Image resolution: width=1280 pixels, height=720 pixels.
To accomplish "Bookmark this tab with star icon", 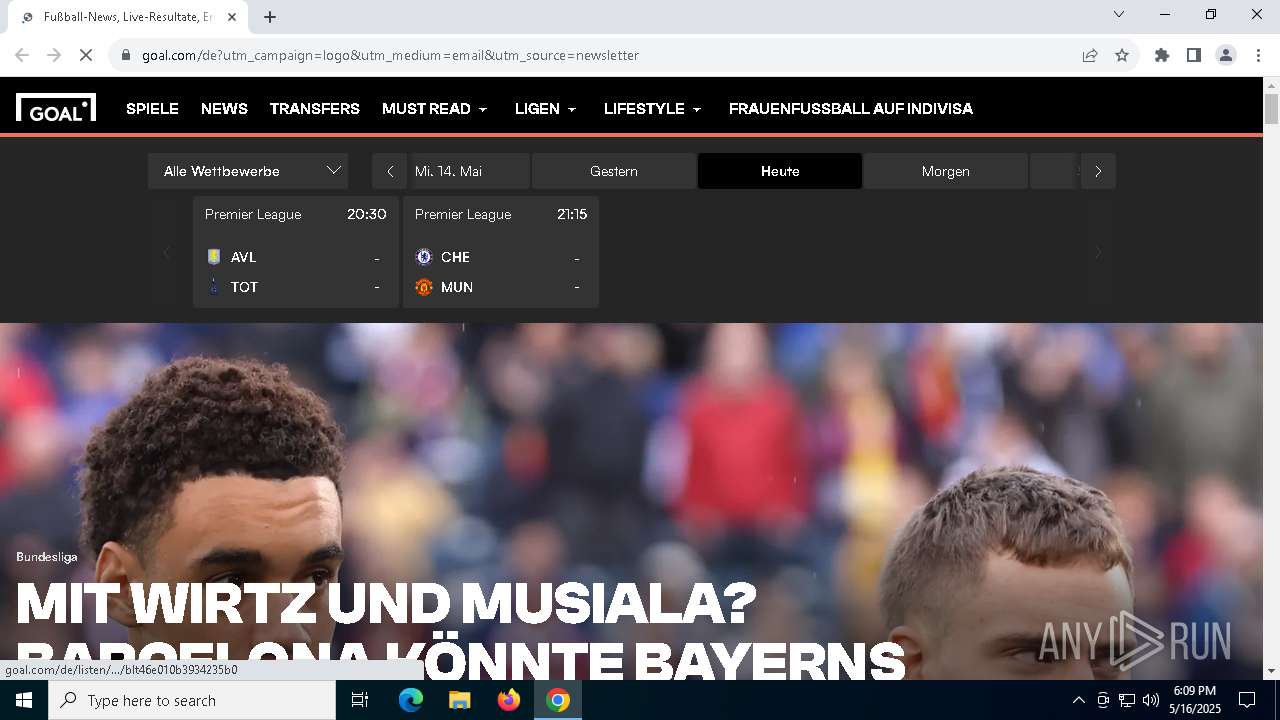I will [1122, 55].
